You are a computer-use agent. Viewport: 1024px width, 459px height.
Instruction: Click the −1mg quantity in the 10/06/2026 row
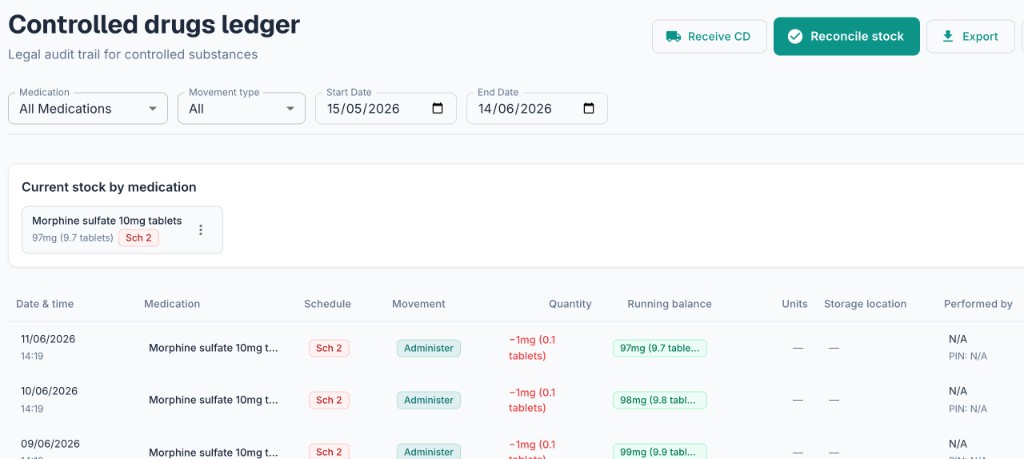pos(532,400)
